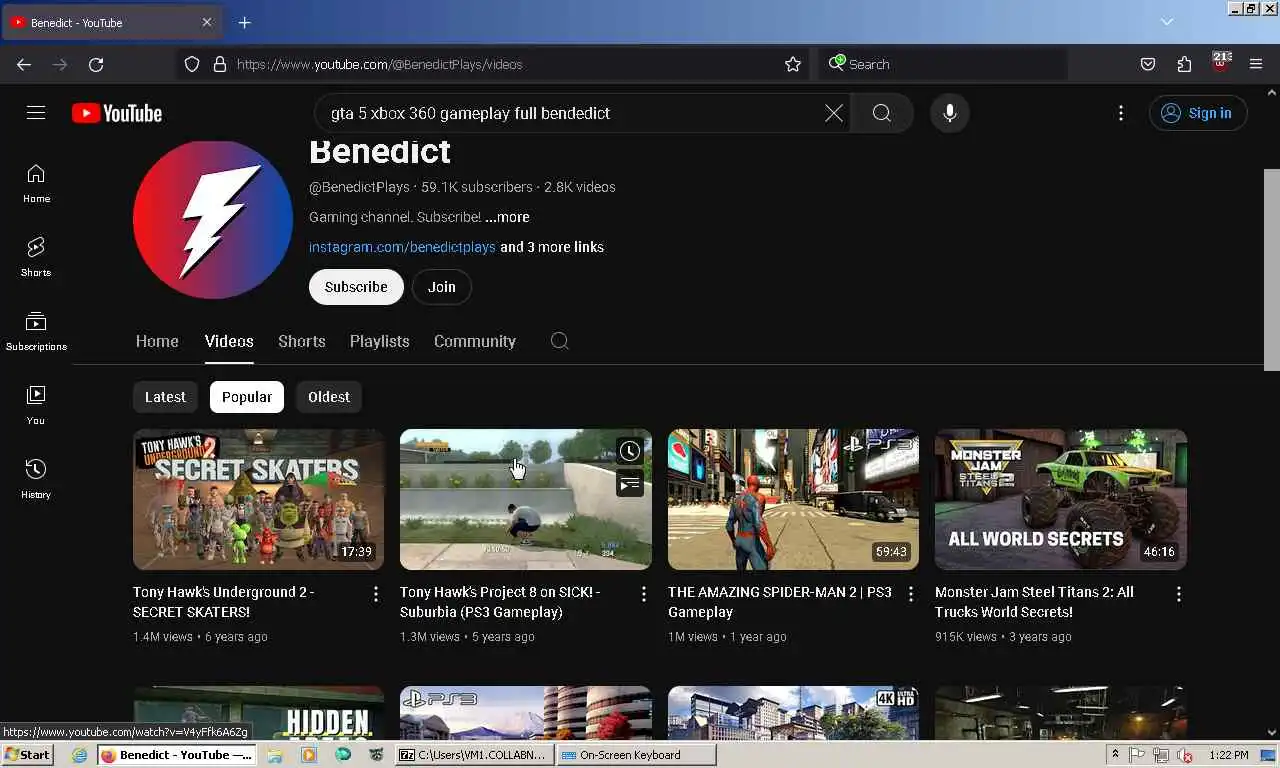Clear the search box text
1280x768 pixels.
[834, 113]
